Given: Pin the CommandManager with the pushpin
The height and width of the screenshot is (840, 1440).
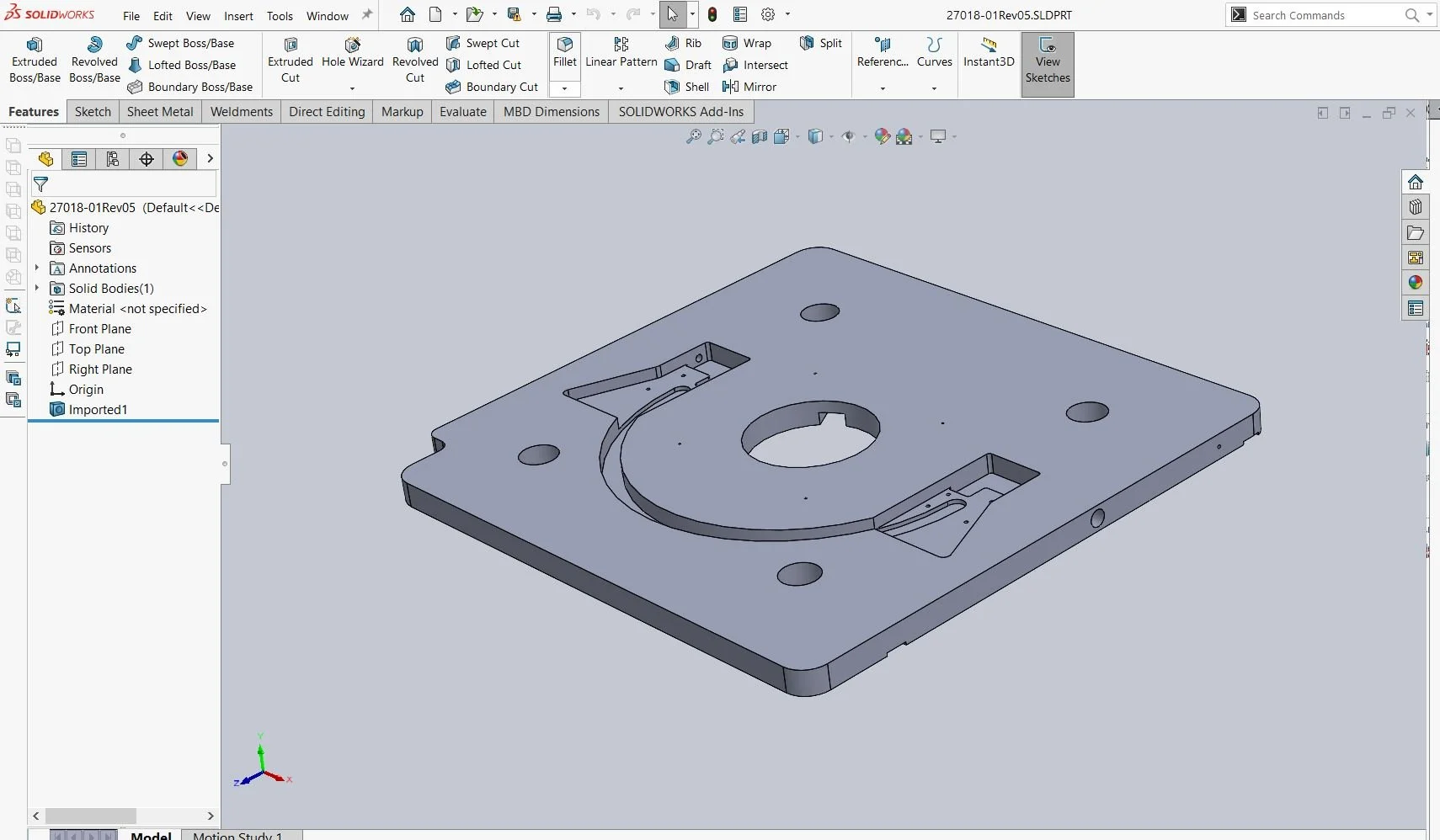Looking at the screenshot, I should pos(367,13).
